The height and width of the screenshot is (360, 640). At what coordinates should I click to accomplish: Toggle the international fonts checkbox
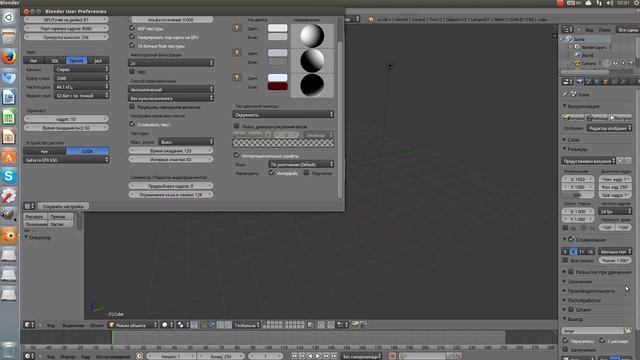[236, 155]
